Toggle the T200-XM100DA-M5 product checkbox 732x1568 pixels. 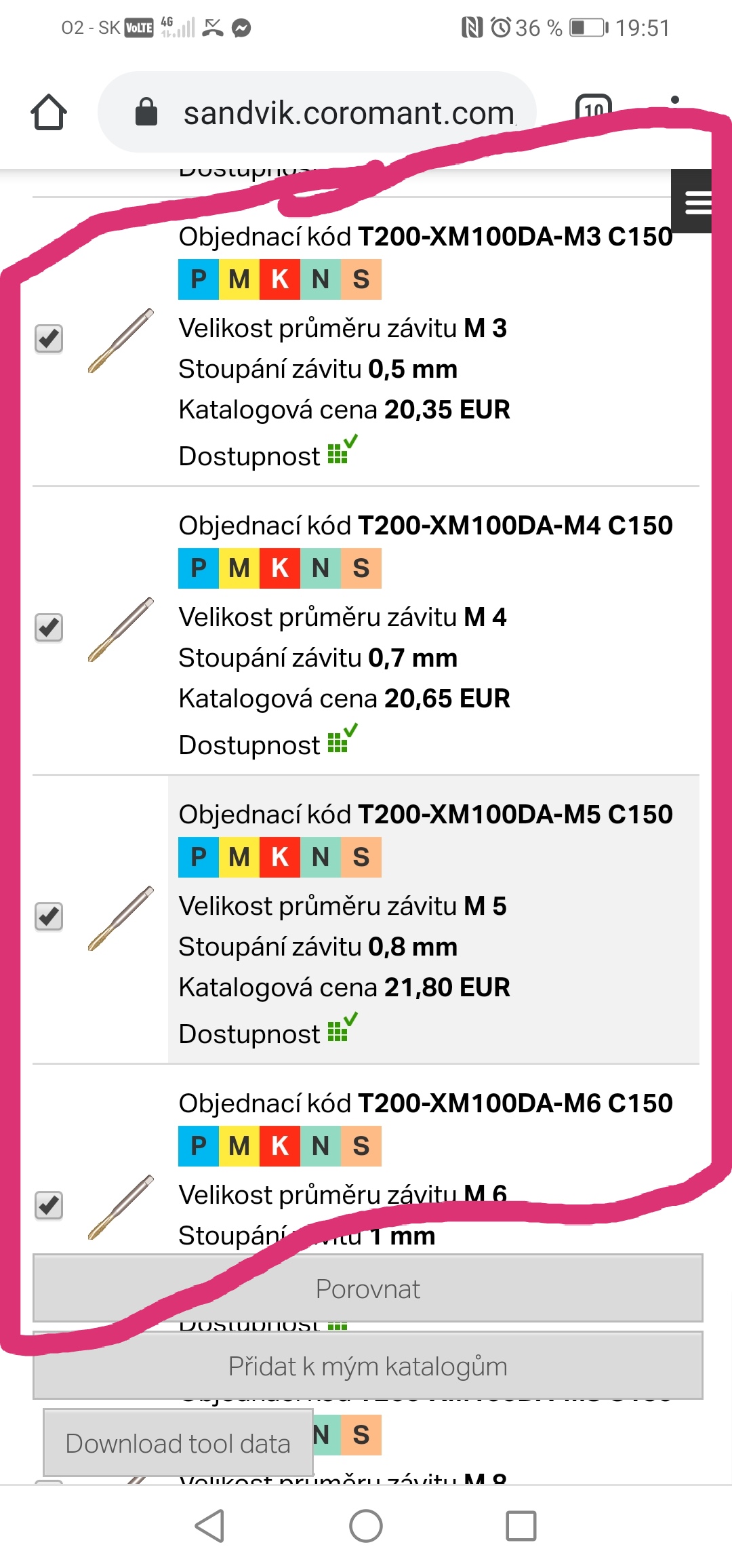click(x=49, y=916)
